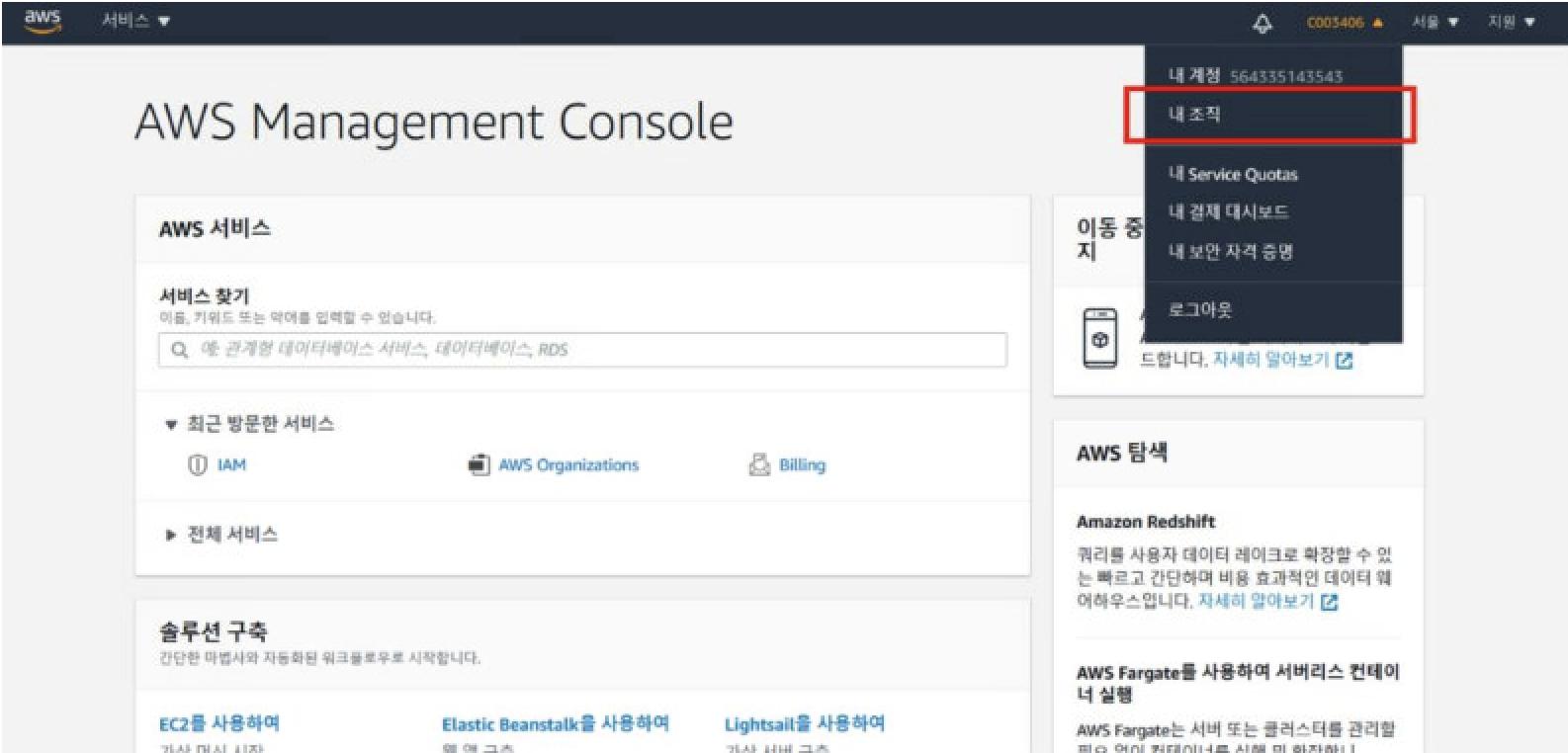The height and width of the screenshot is (753, 1568).
Task: Expand the 전체 서비스 section
Action: click(221, 534)
